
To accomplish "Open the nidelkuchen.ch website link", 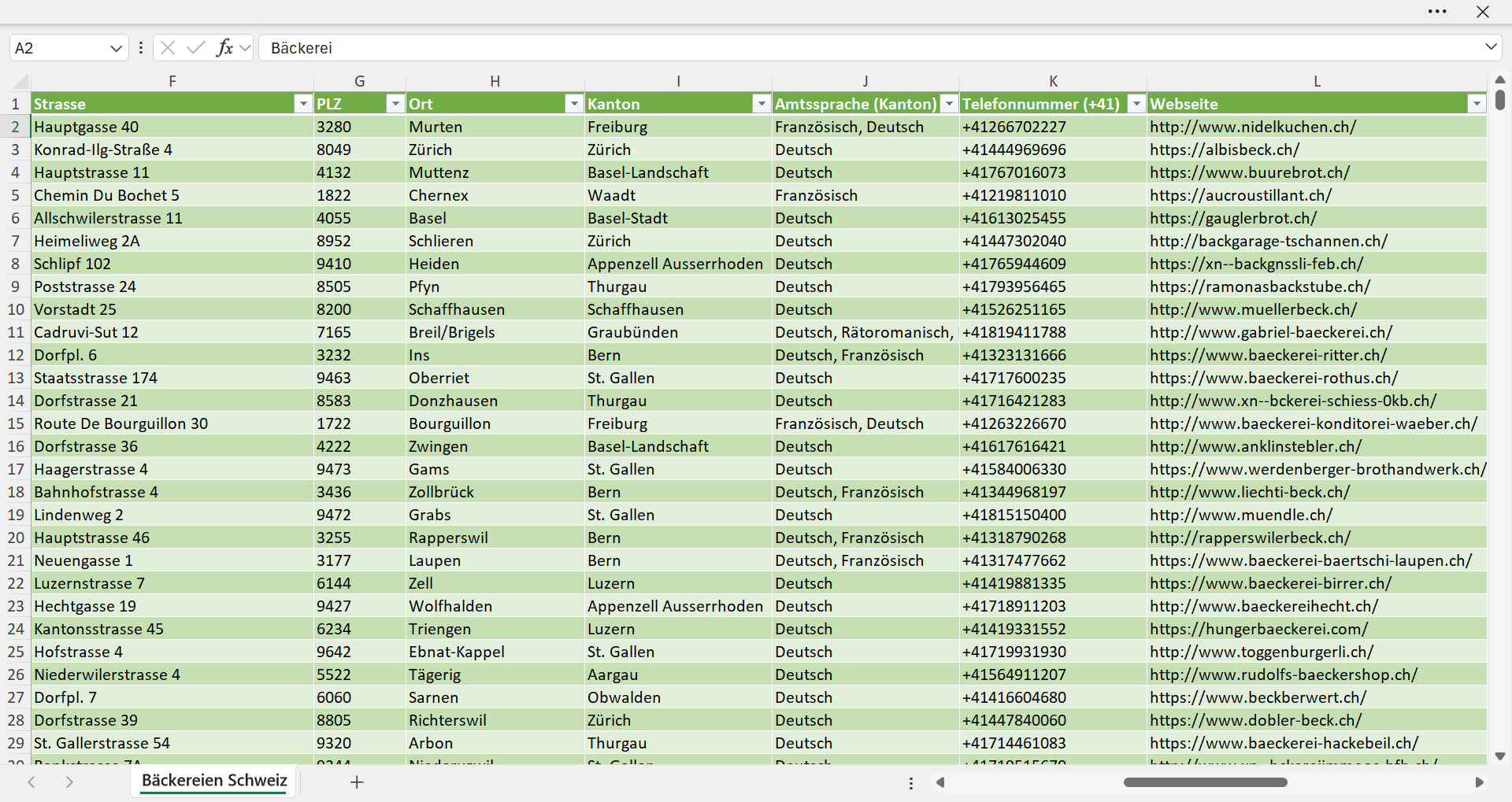I will (1253, 127).
